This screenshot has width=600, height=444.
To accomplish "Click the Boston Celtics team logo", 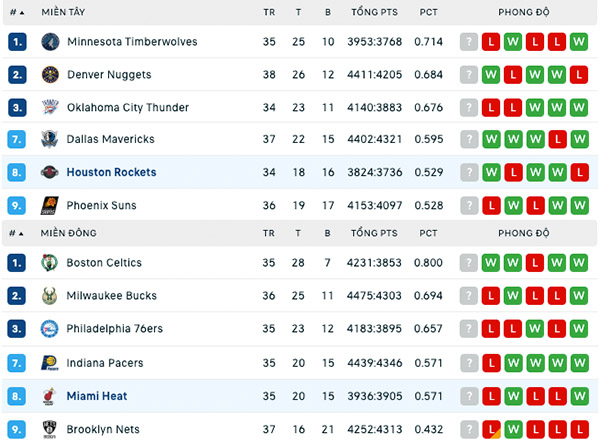I will [49, 263].
